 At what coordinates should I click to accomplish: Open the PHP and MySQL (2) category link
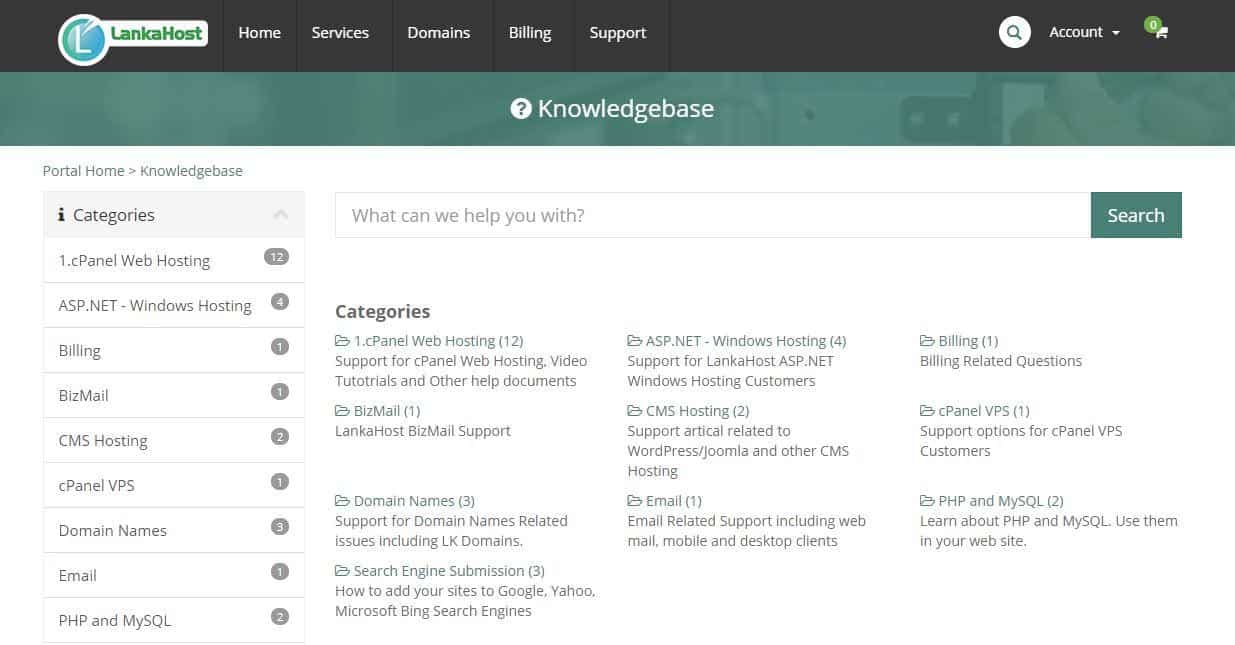click(1001, 501)
